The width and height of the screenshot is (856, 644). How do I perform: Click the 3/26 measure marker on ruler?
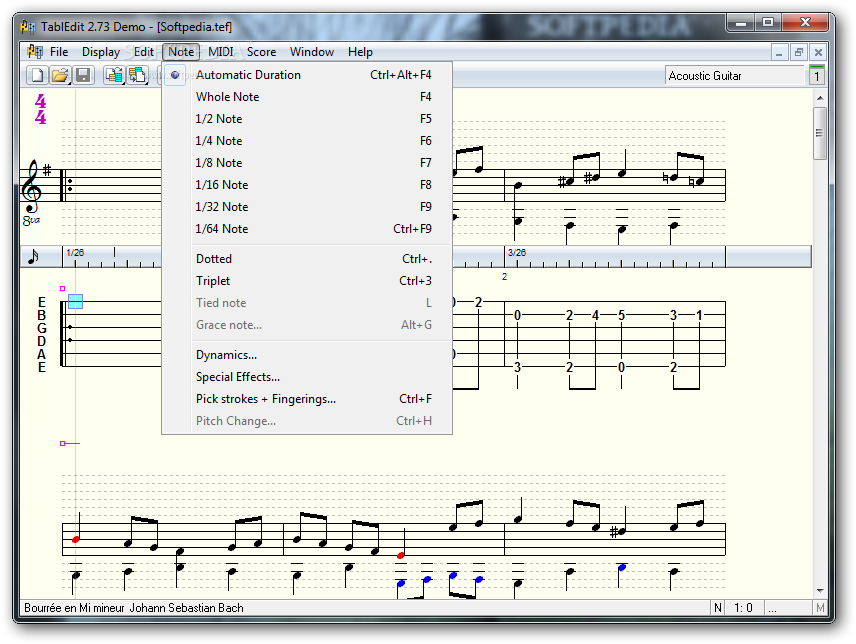(517, 253)
